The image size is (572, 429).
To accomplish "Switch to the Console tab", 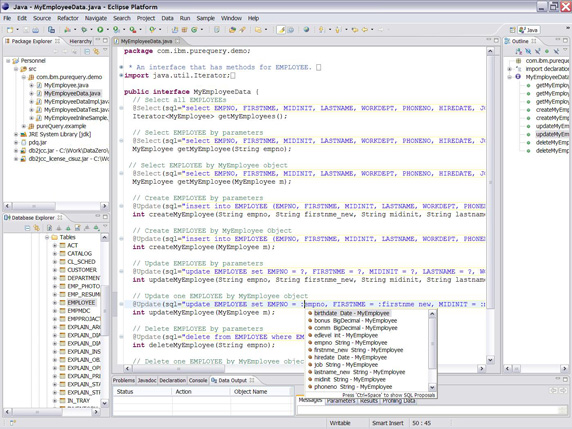I will point(198,380).
